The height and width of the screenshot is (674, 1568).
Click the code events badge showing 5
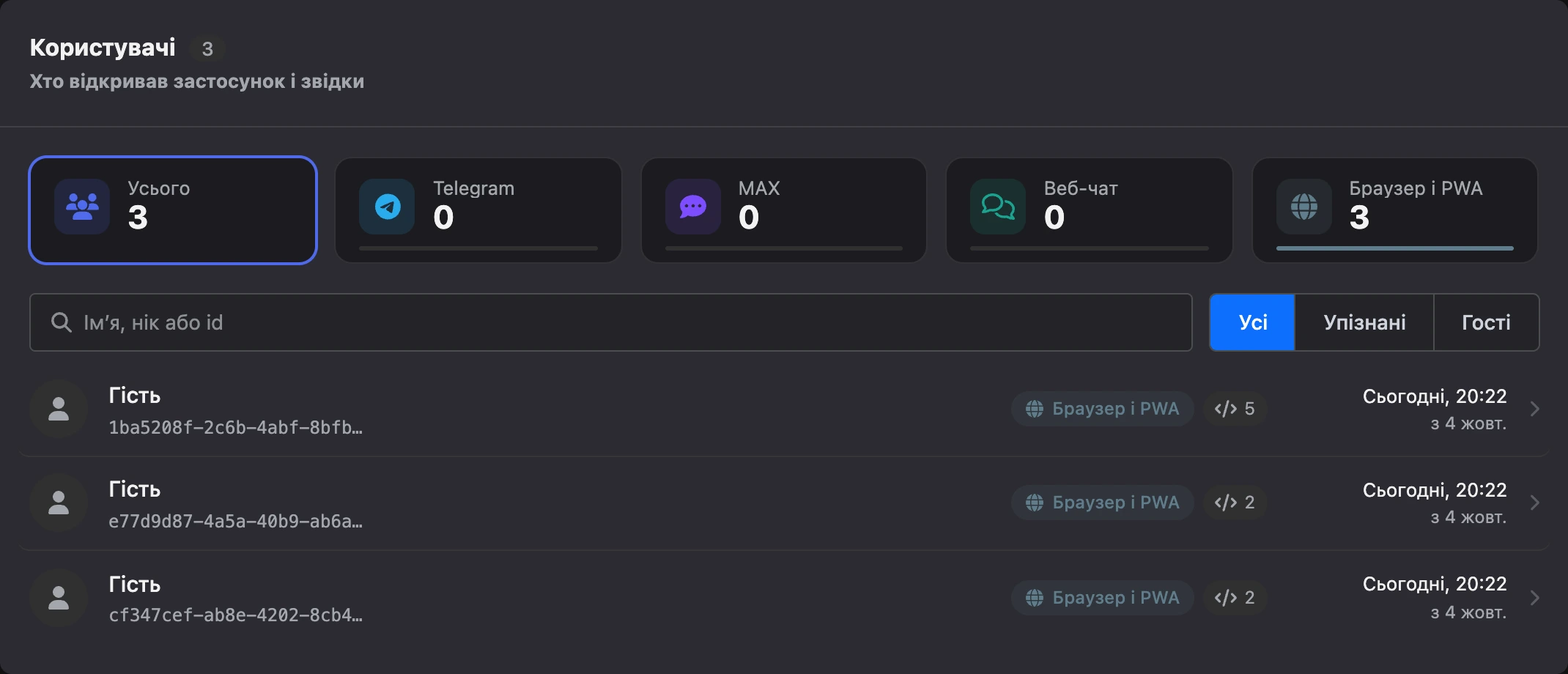pos(1235,409)
